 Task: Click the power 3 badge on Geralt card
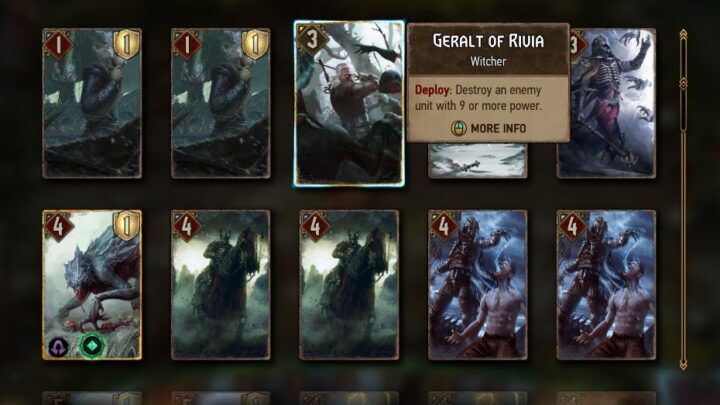(x=313, y=39)
